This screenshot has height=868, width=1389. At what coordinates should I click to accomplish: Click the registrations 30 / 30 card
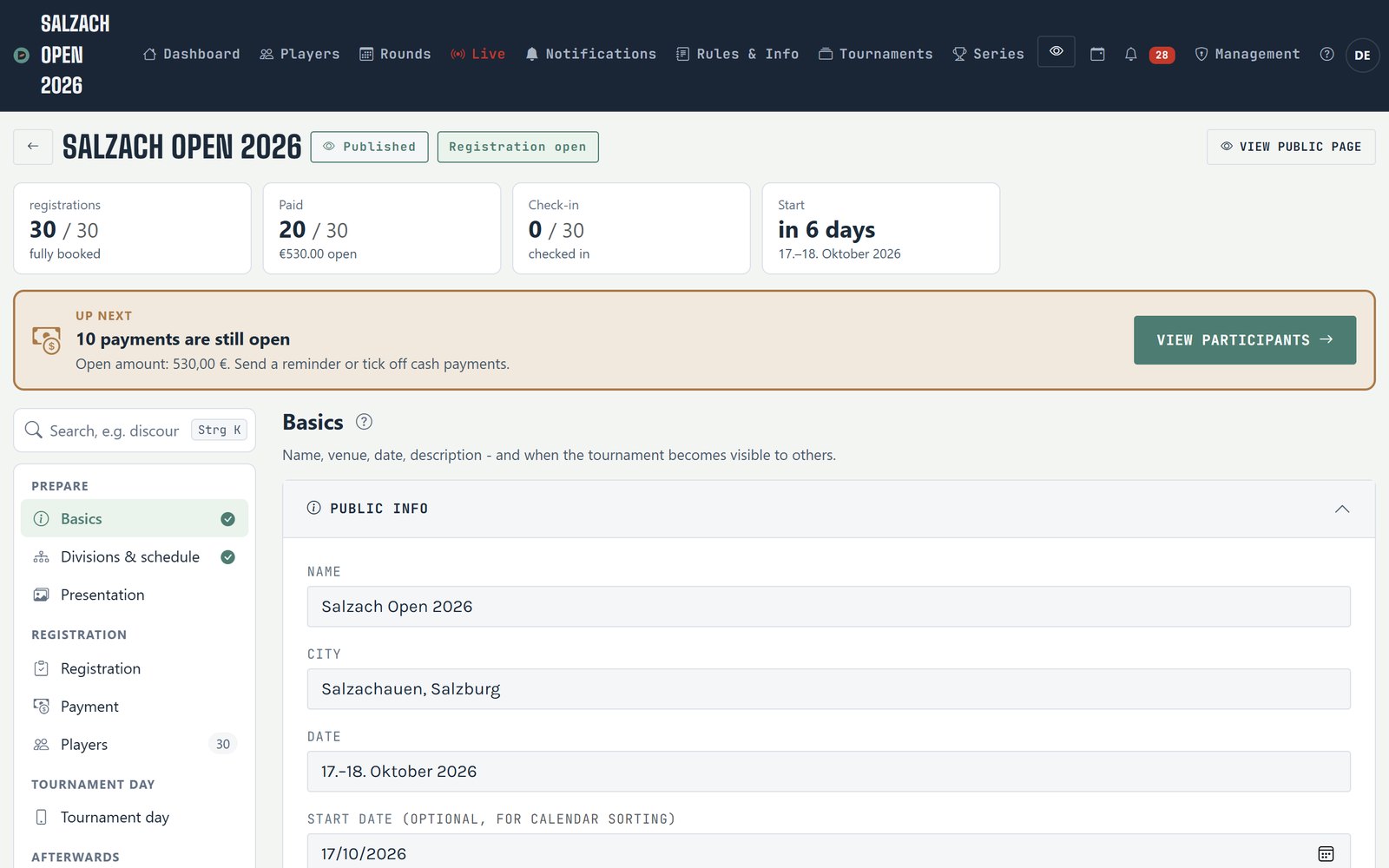132,228
